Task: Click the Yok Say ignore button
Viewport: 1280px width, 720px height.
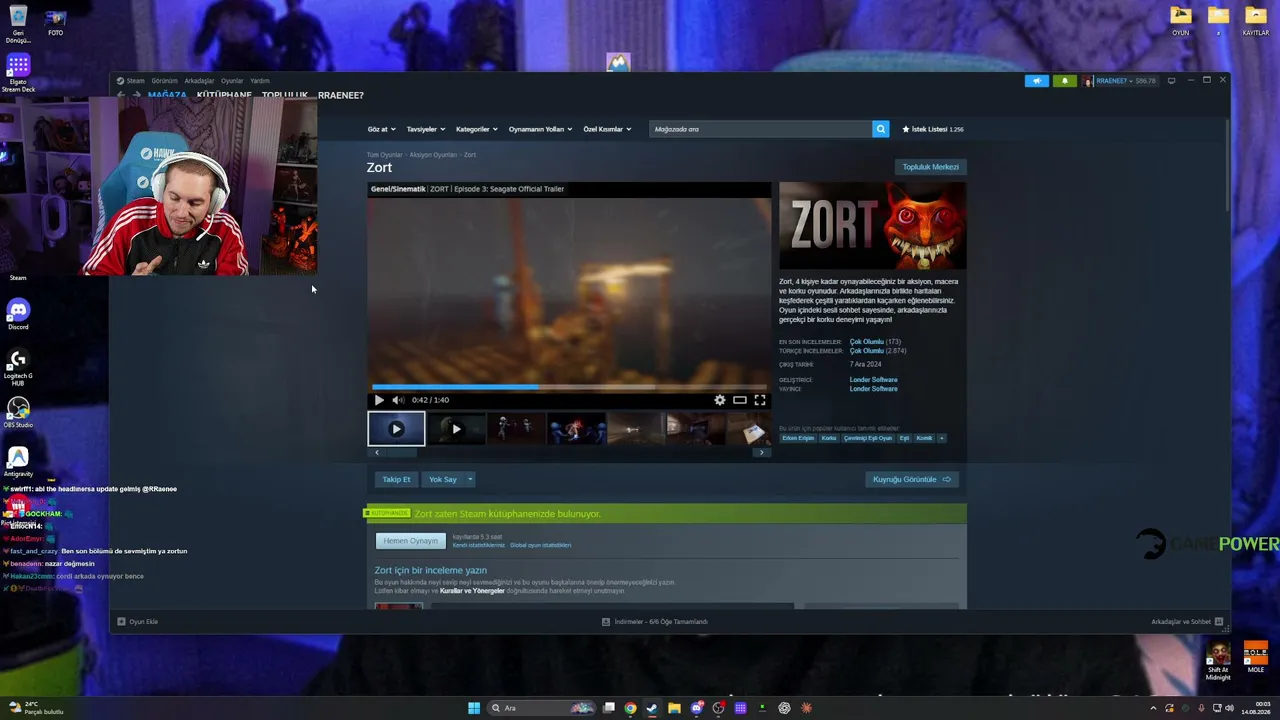Action: 443,479
